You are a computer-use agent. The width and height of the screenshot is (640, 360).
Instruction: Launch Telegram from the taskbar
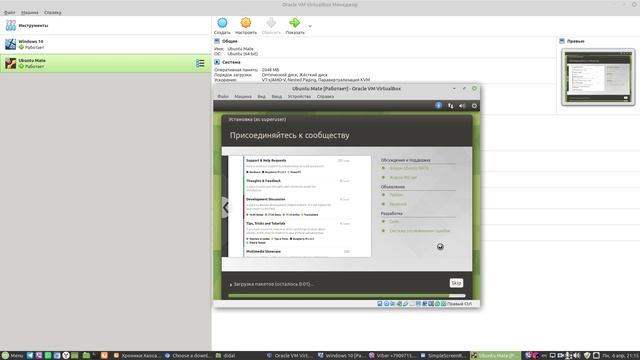30,356
